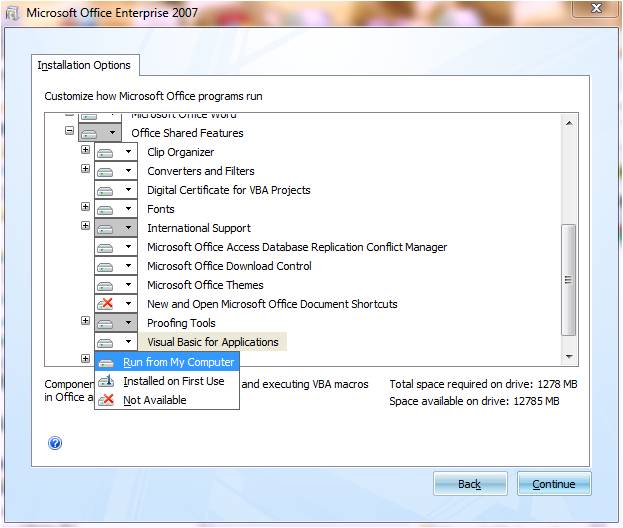Open dropdown arrow for Document Shortcuts
This screenshot has height=528, width=623.
tap(128, 304)
